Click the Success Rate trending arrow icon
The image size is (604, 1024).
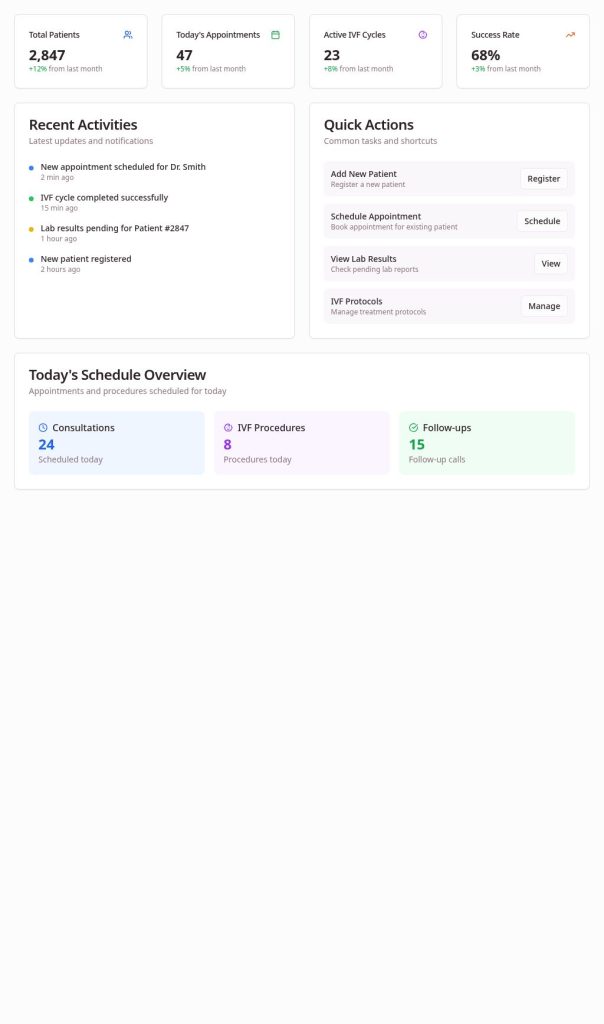point(570,35)
